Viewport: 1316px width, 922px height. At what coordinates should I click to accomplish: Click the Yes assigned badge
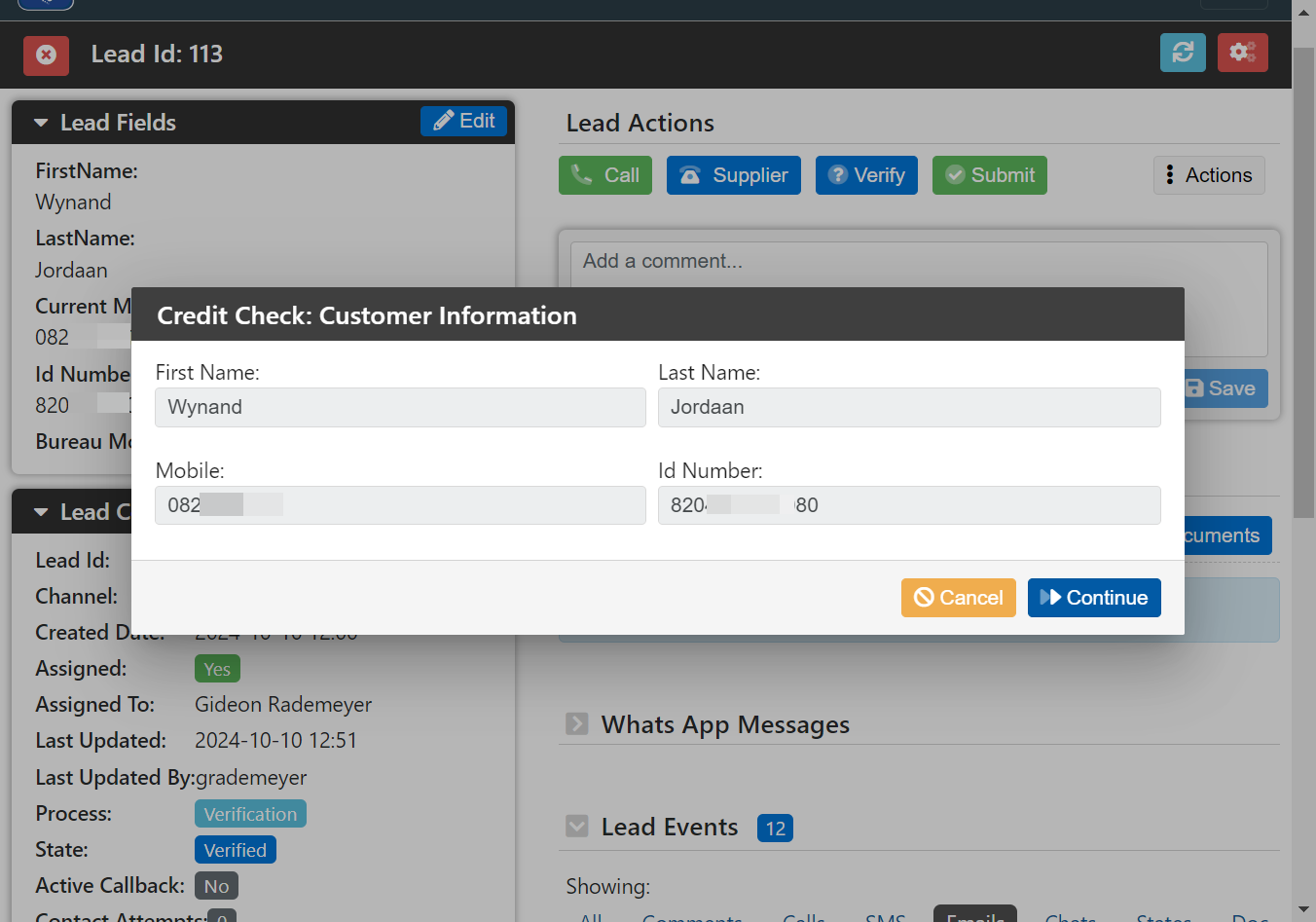217,669
